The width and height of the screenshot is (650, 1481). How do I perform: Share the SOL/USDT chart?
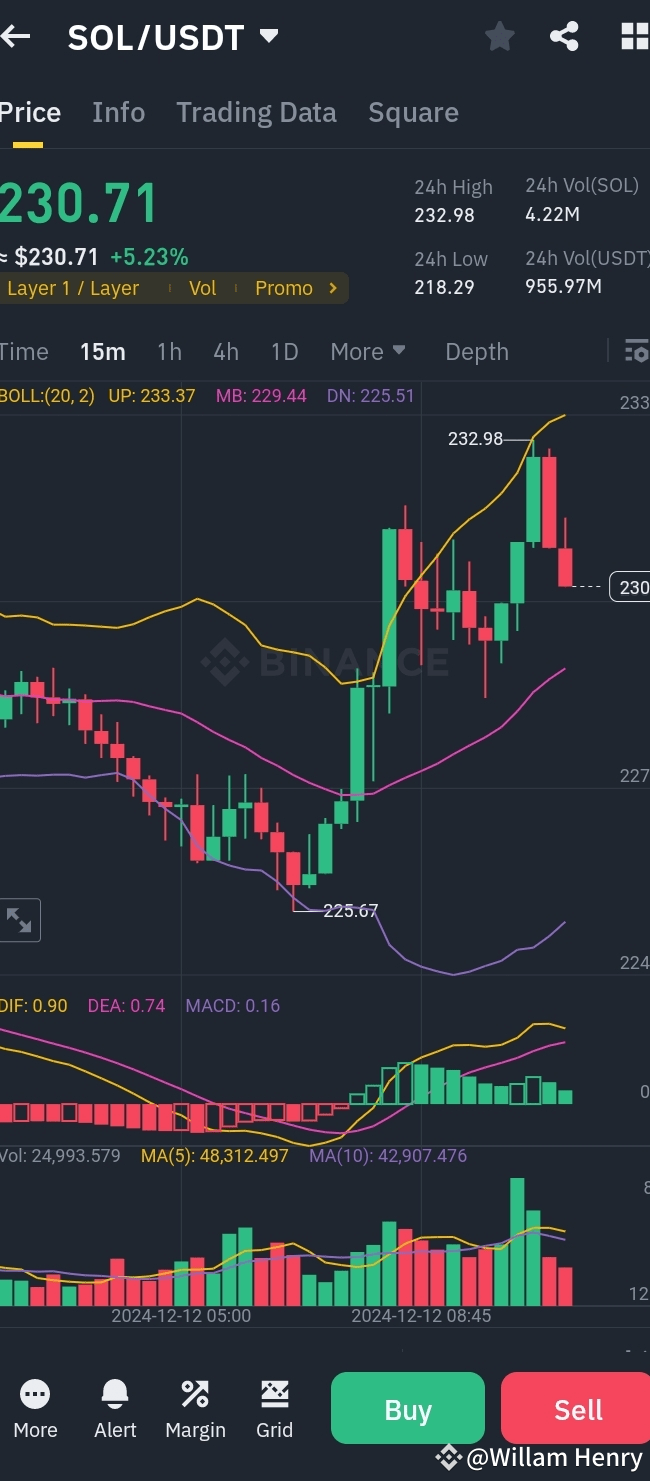point(563,35)
